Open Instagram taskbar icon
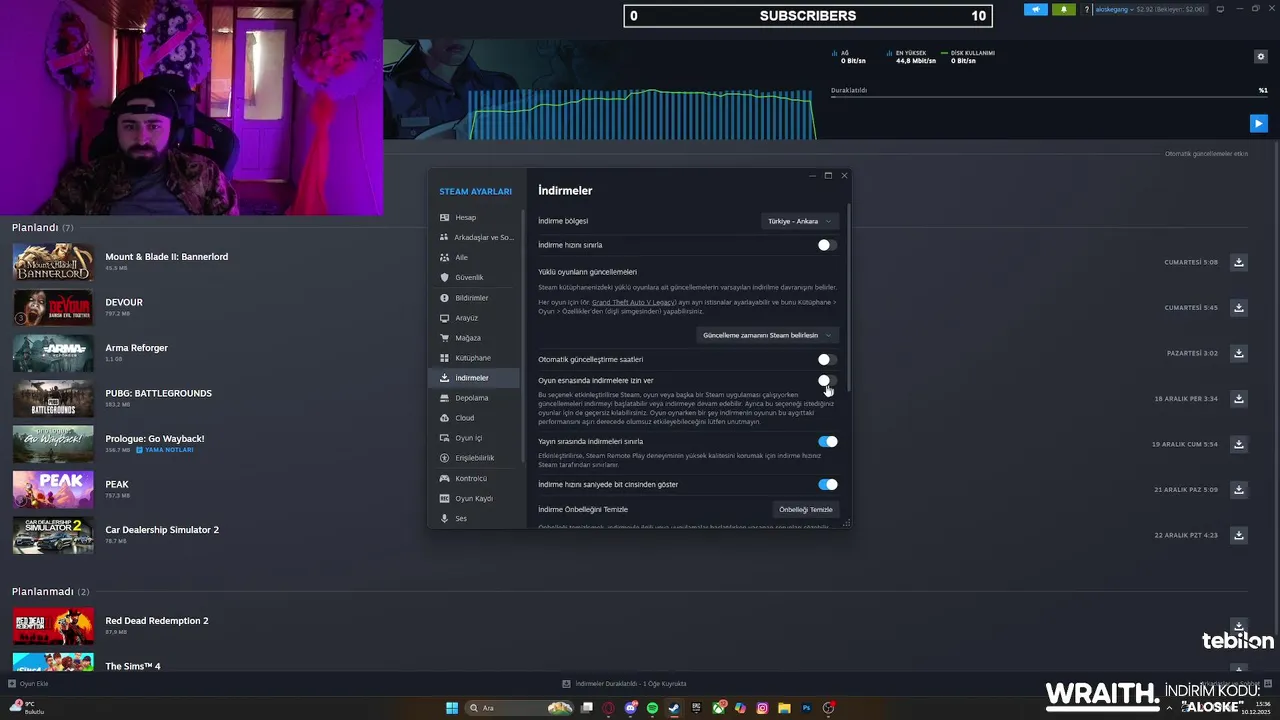 click(x=763, y=708)
